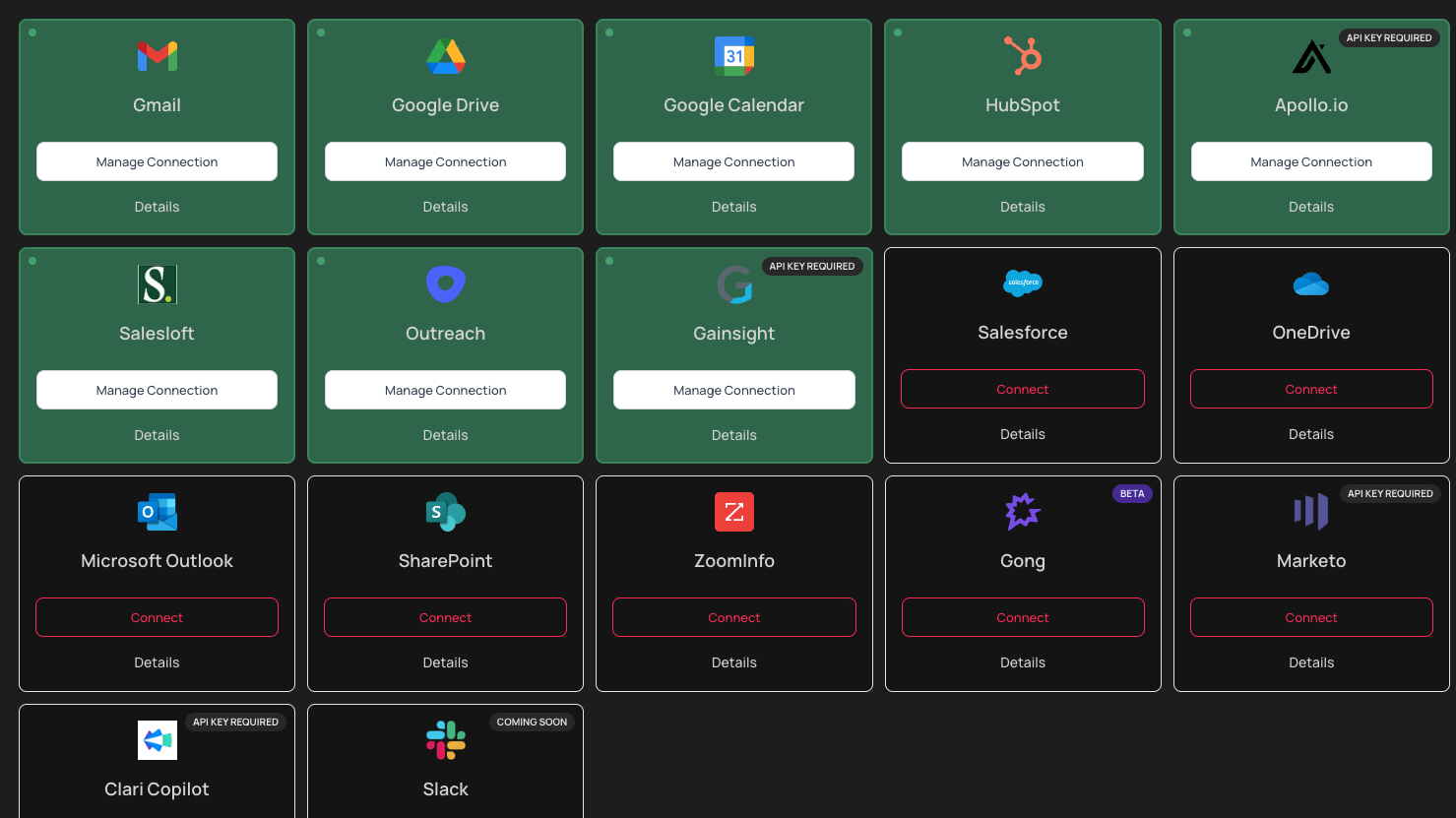This screenshot has width=1456, height=818.
Task: Click the Slack logo icon
Action: tap(445, 740)
